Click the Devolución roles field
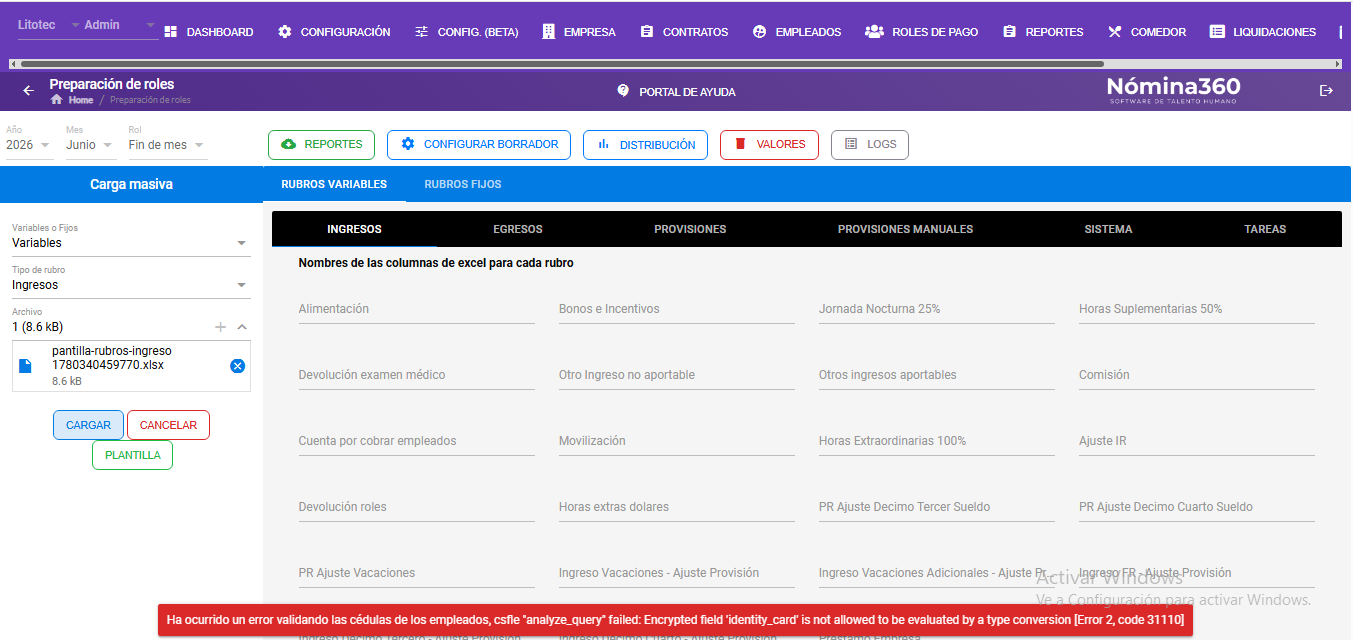This screenshot has height=640, width=1353. (x=416, y=507)
